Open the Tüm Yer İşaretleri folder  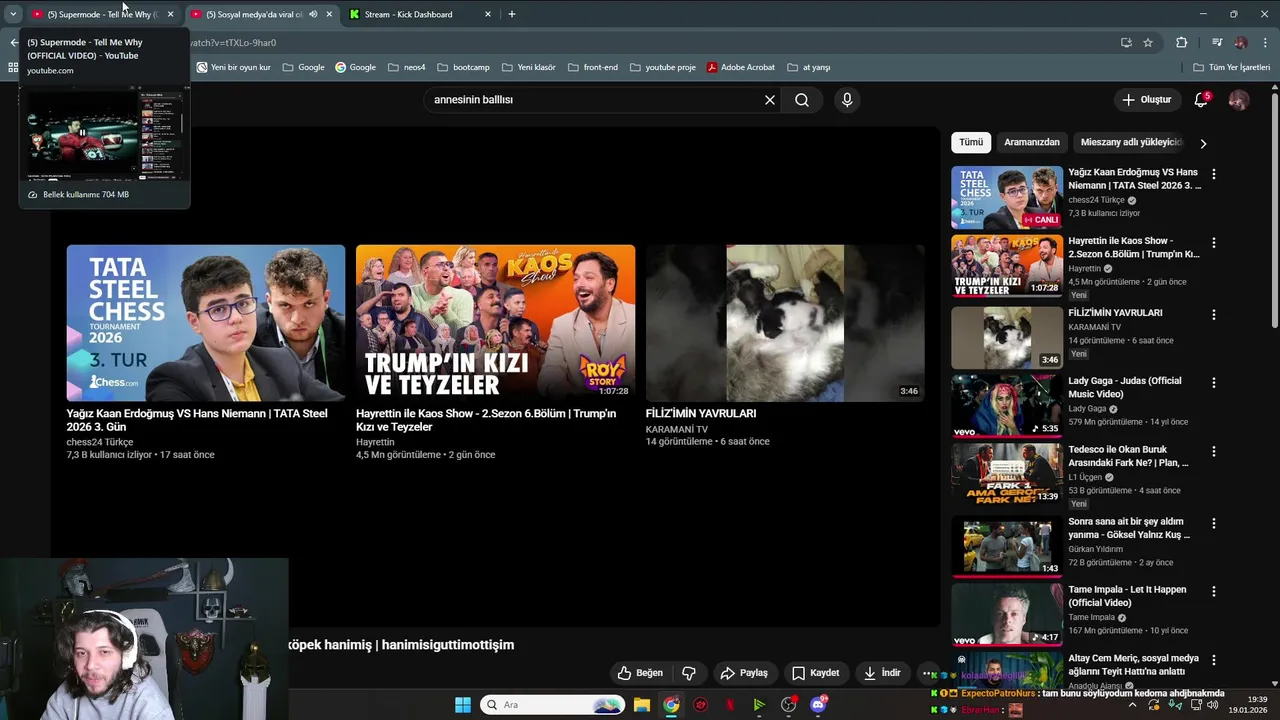[x=1232, y=67]
